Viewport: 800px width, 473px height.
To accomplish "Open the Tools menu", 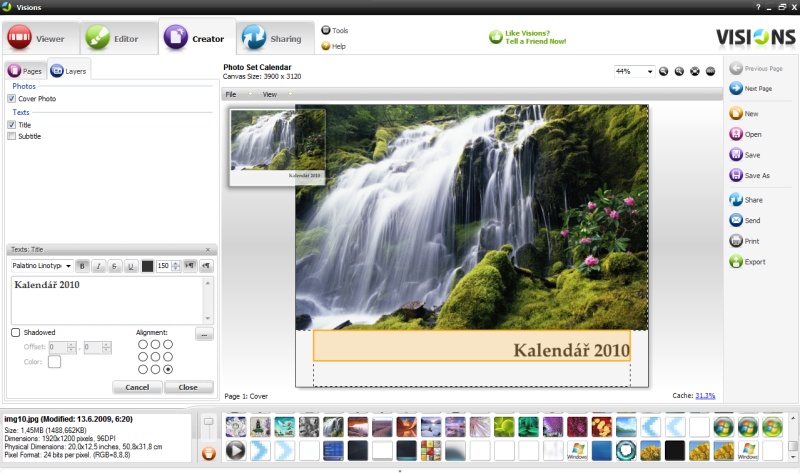I will (335, 30).
